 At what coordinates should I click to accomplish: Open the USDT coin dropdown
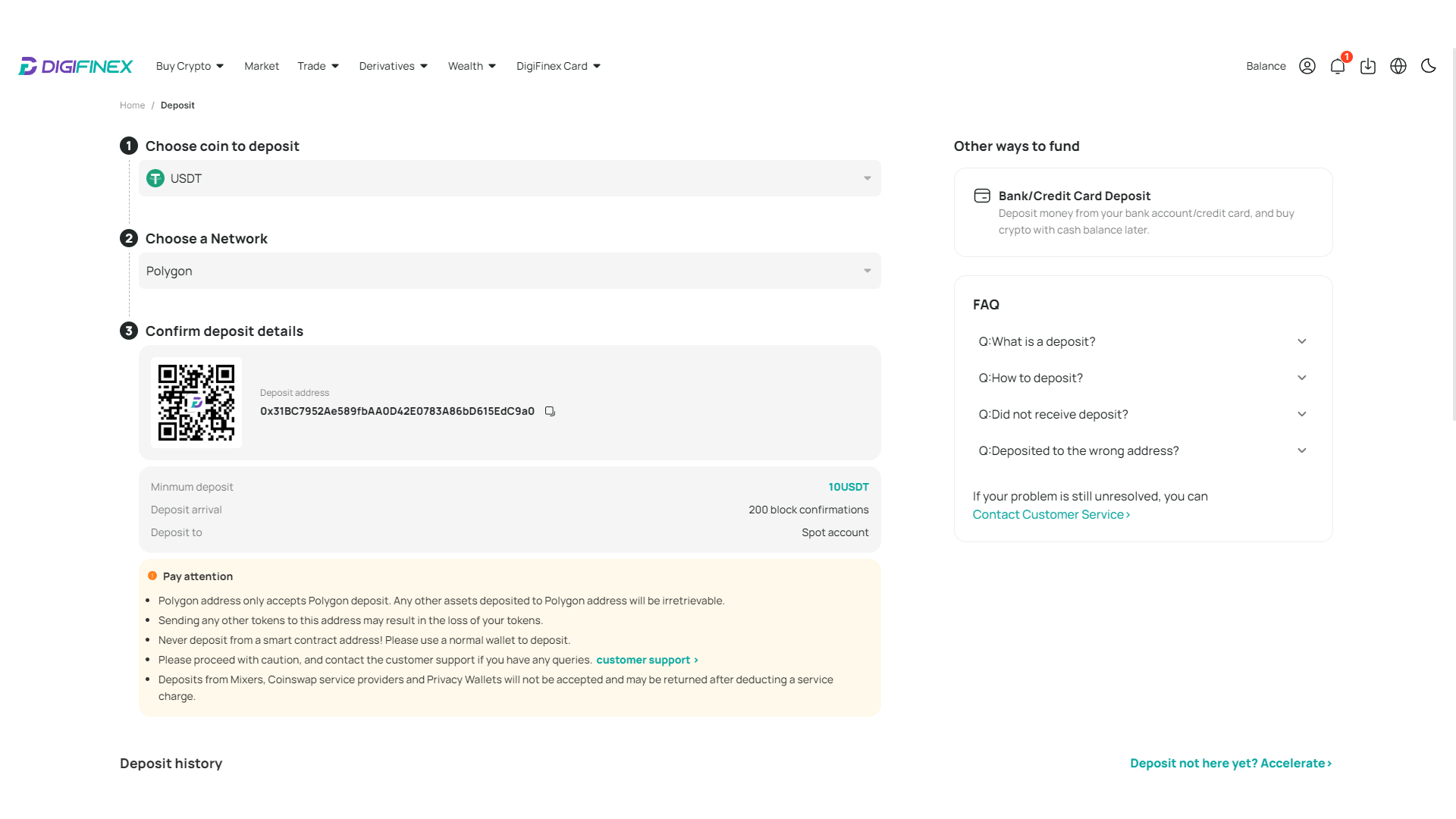[x=510, y=178]
